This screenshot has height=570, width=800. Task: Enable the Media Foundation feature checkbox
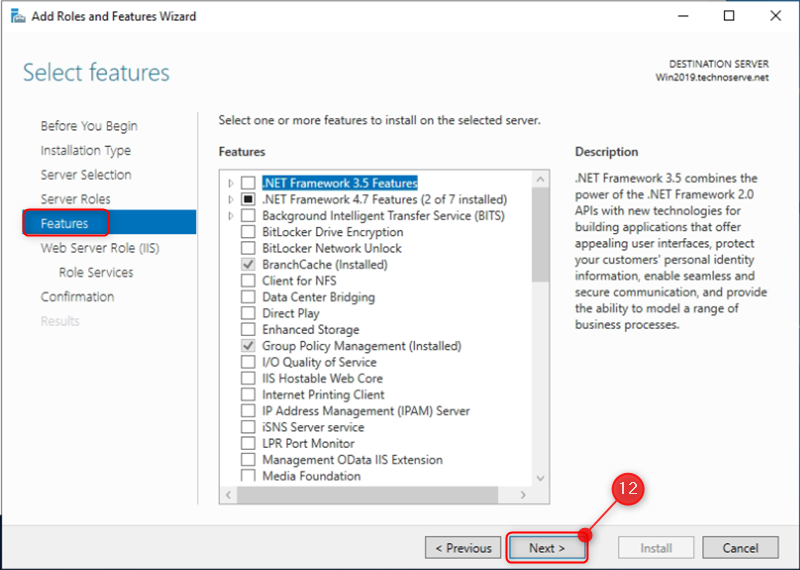(x=248, y=476)
